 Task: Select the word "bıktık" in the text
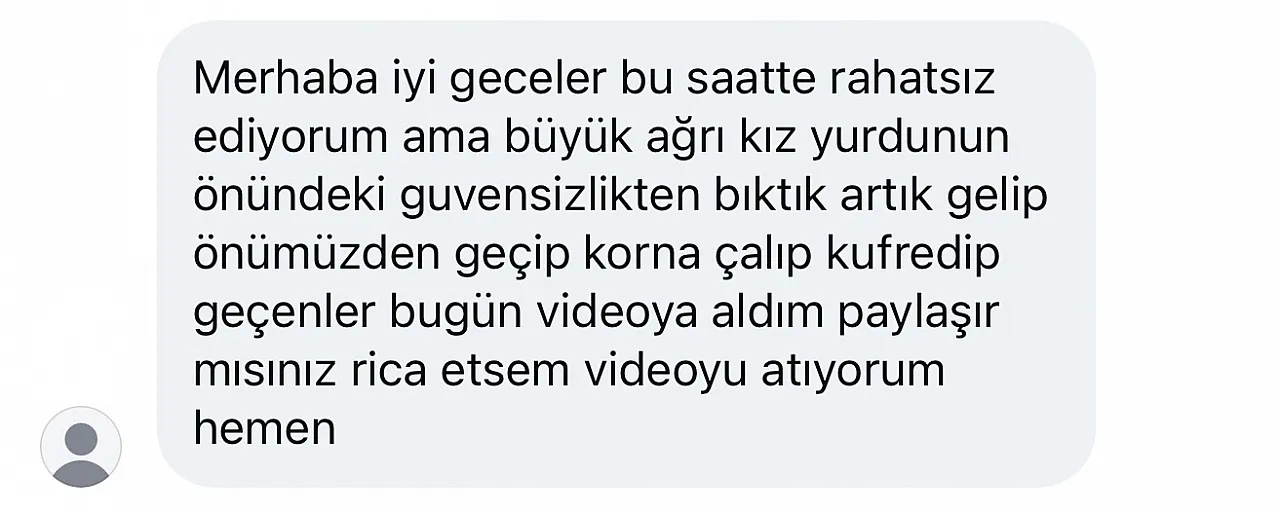[769, 196]
